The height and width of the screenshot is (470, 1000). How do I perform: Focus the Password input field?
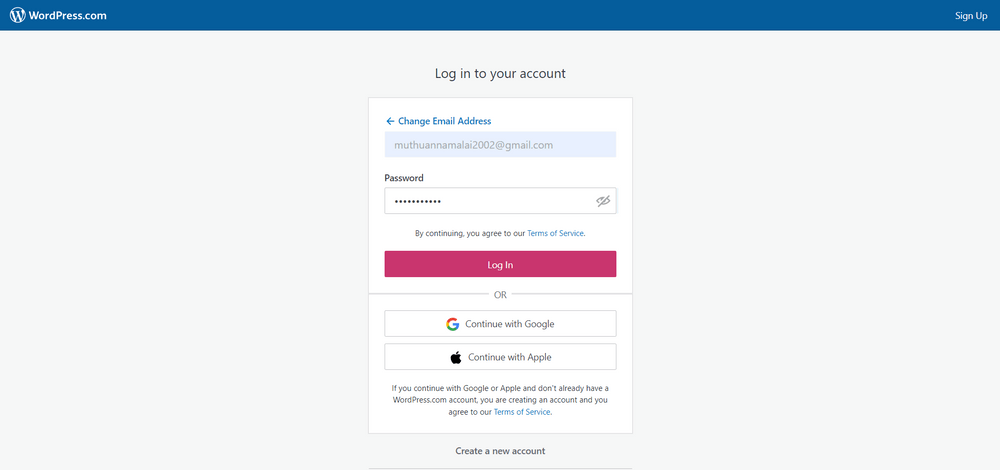[485, 201]
